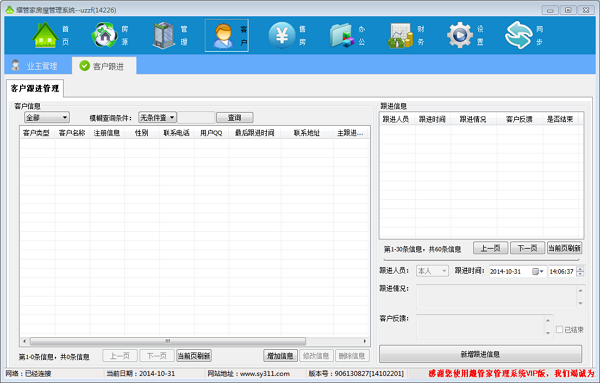The height and width of the screenshot is (383, 600).
Task: Sort by 注册信息 column header
Action: (x=107, y=133)
